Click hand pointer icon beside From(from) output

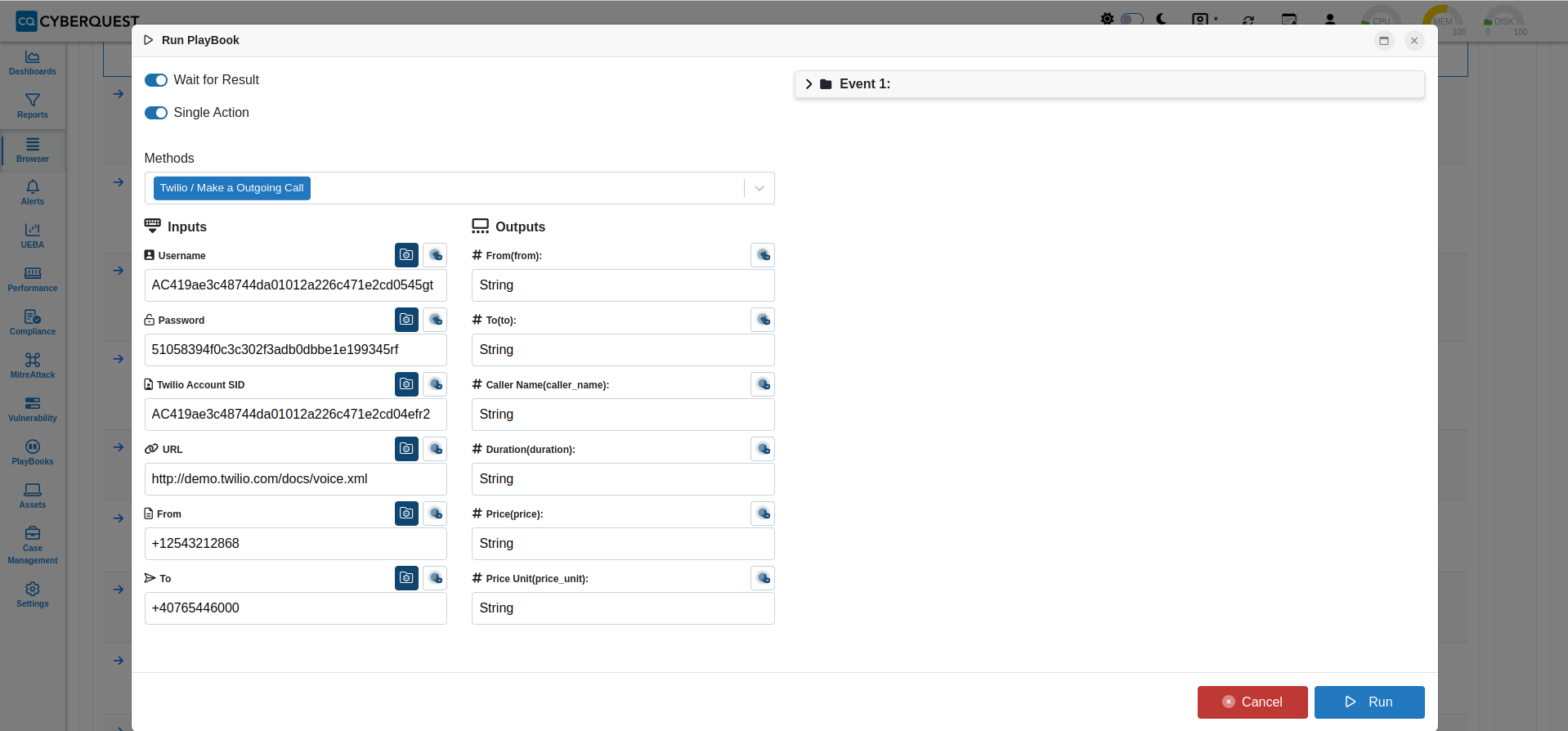(x=763, y=255)
